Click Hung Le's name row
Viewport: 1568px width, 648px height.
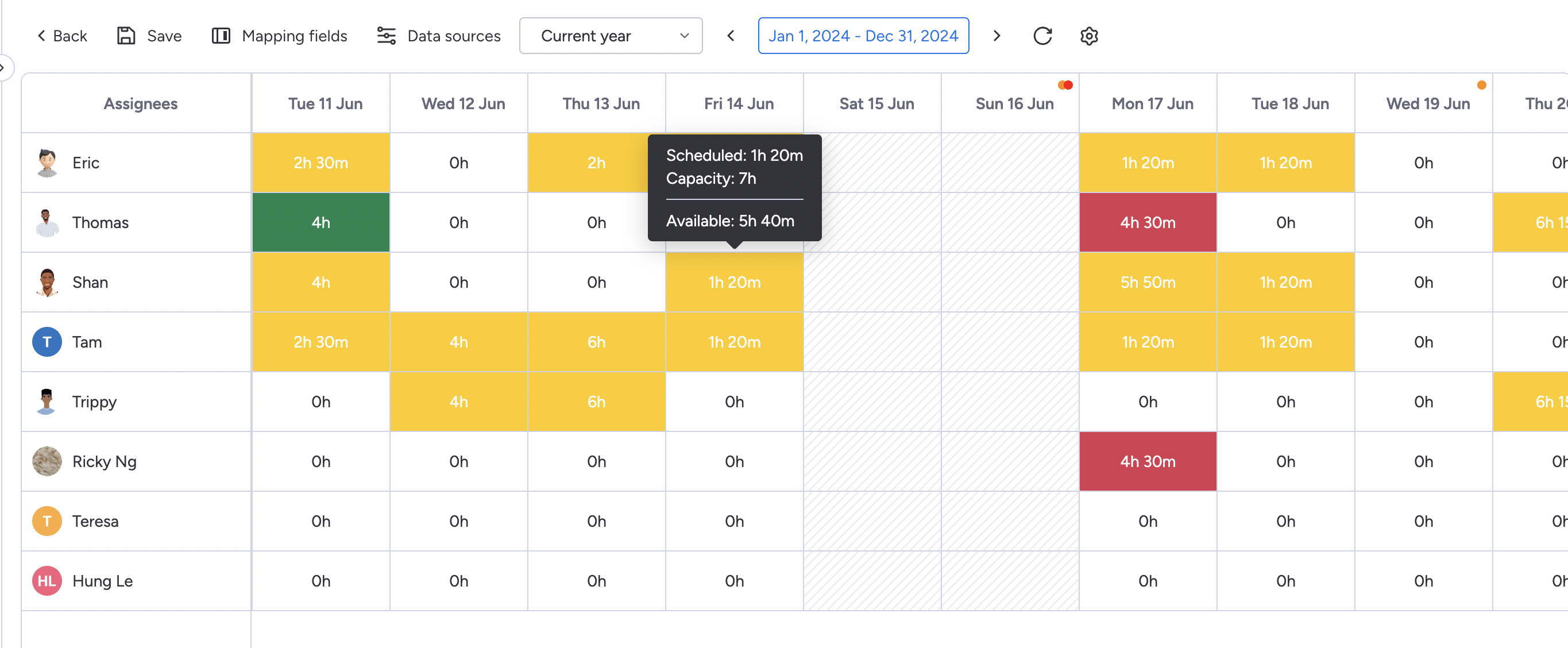102,581
